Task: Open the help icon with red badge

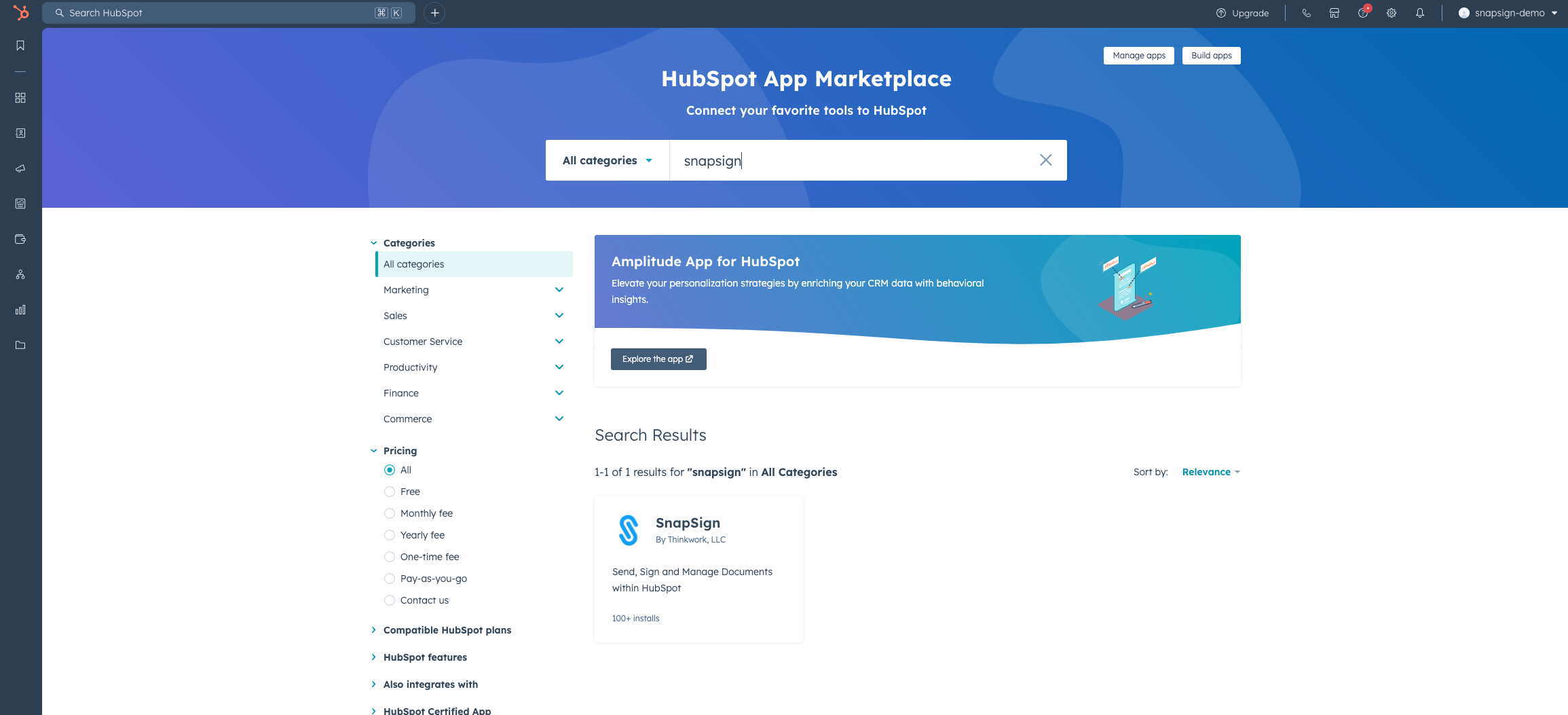Action: click(x=1363, y=12)
